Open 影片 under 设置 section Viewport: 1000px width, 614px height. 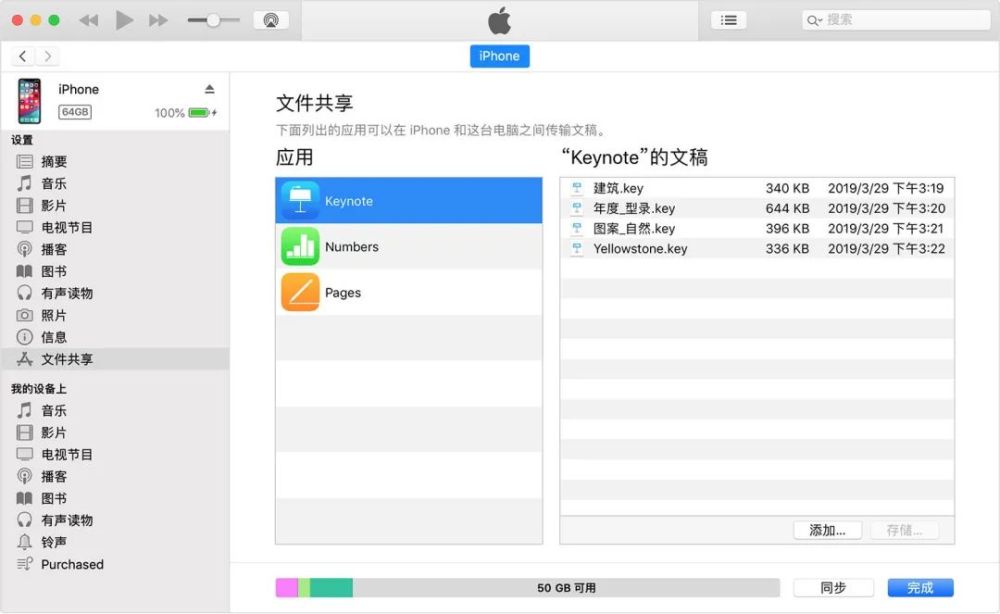(115, 205)
